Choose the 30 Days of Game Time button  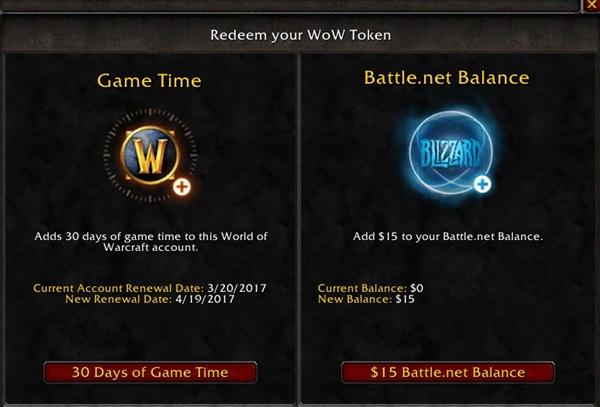(x=150, y=372)
